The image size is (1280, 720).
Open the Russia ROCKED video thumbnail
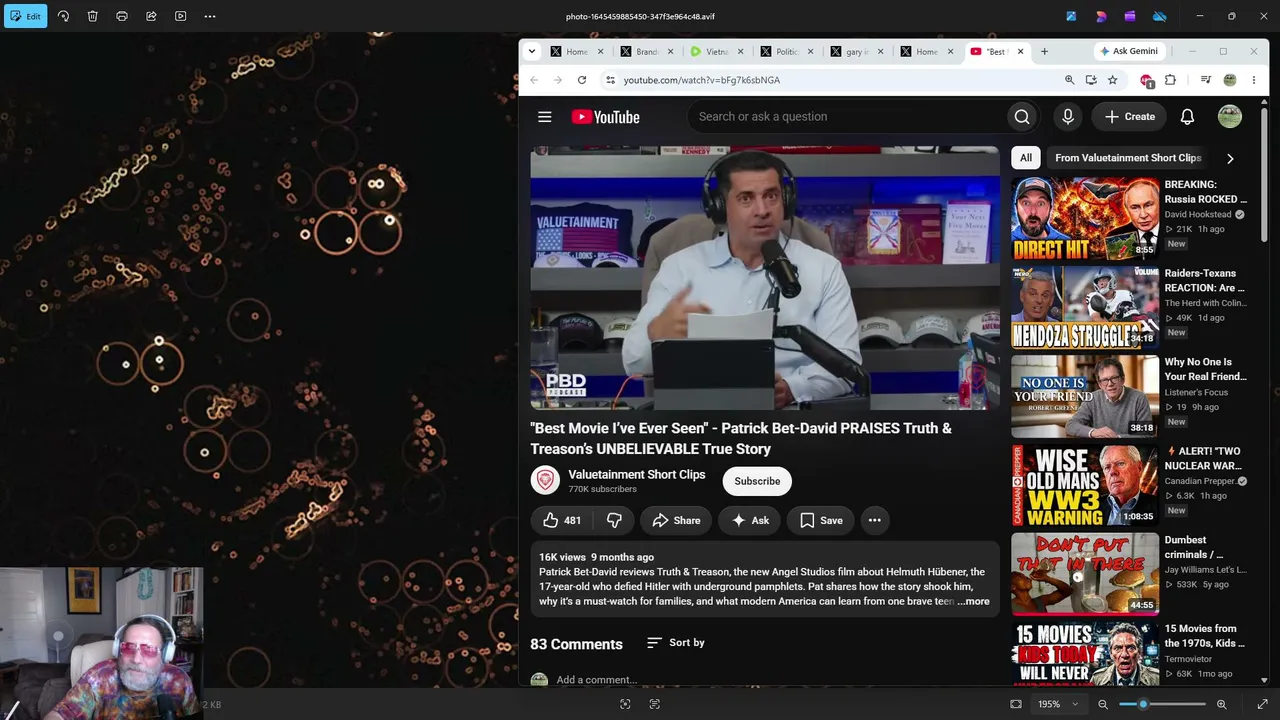pyautogui.click(x=1085, y=219)
